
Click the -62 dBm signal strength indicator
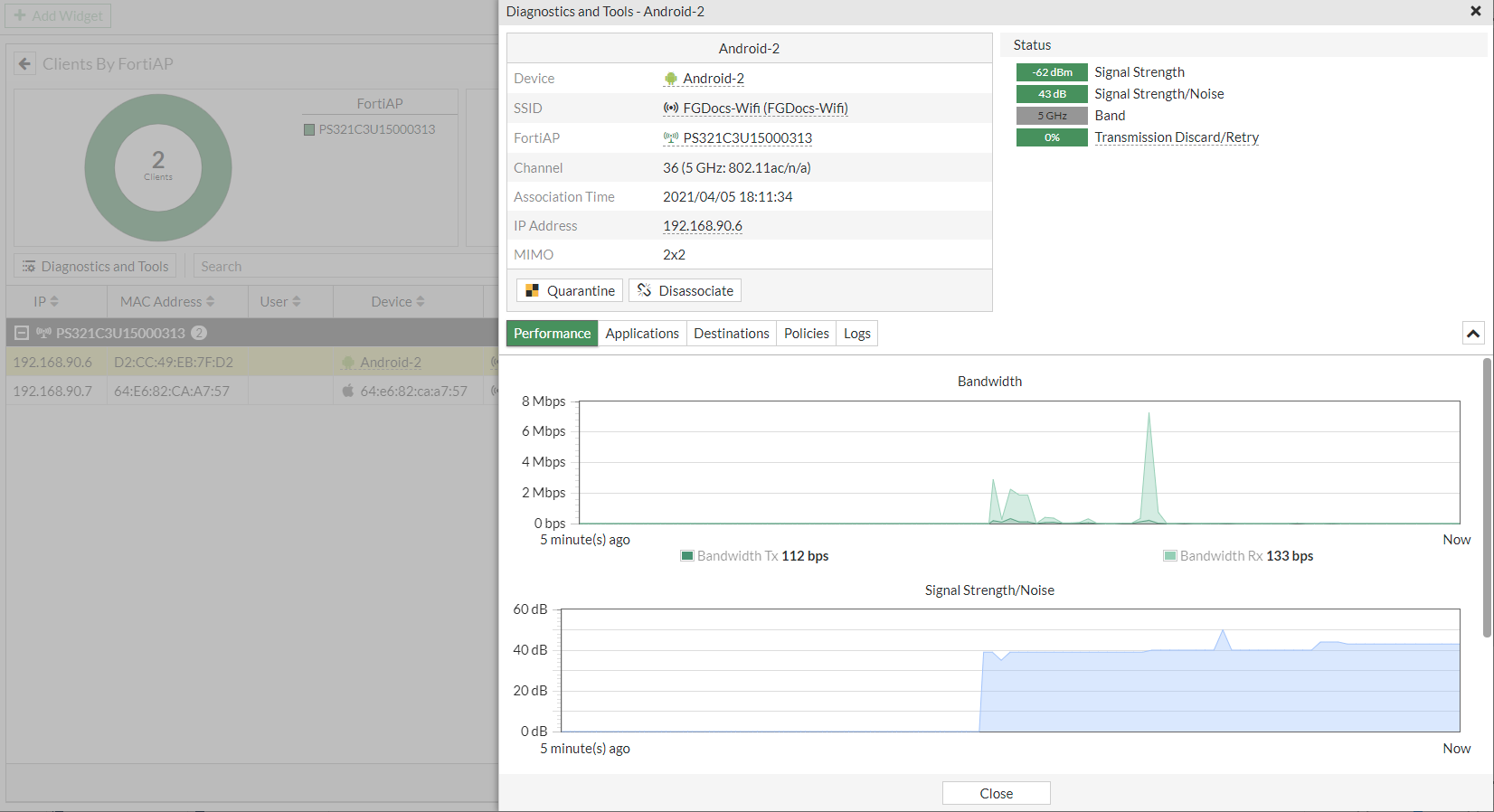click(1052, 72)
